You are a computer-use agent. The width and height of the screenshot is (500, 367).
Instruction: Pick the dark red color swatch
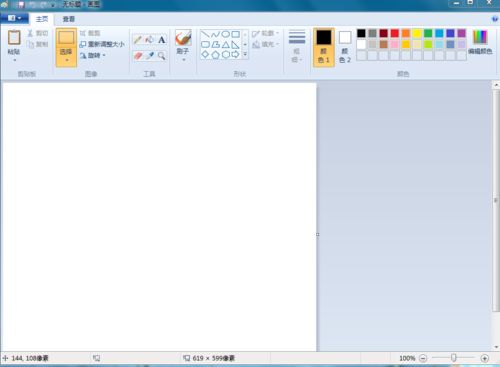coord(384,33)
